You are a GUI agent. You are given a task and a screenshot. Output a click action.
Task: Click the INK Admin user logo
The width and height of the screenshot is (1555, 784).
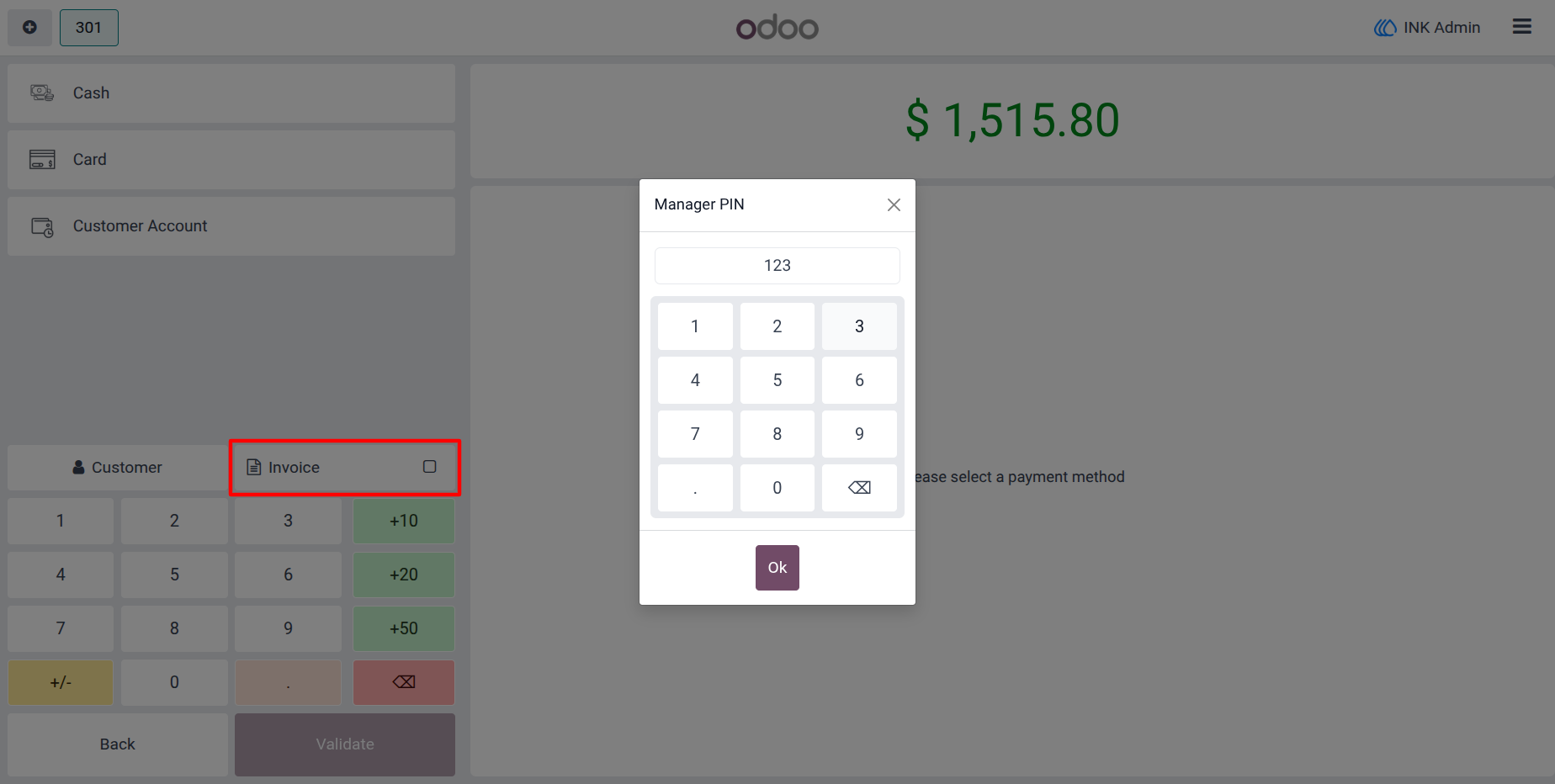[x=1385, y=28]
